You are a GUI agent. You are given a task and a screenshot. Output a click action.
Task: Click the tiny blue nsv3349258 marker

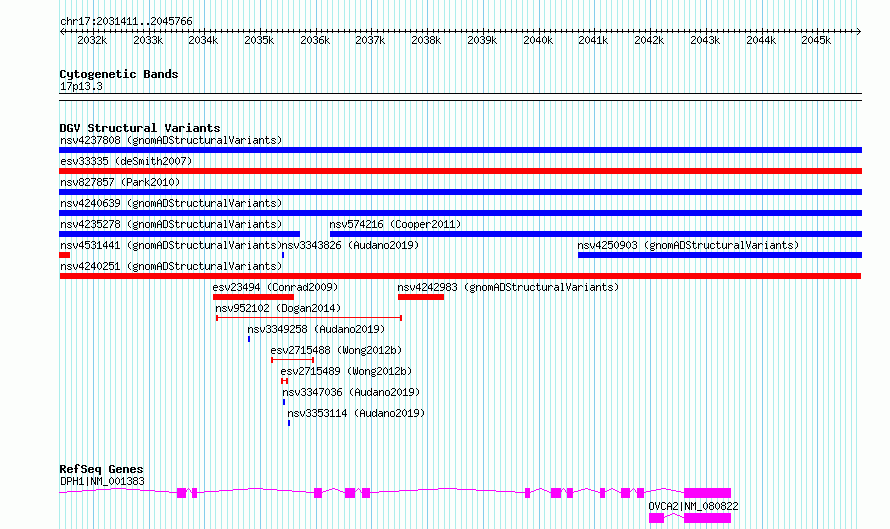point(249,339)
